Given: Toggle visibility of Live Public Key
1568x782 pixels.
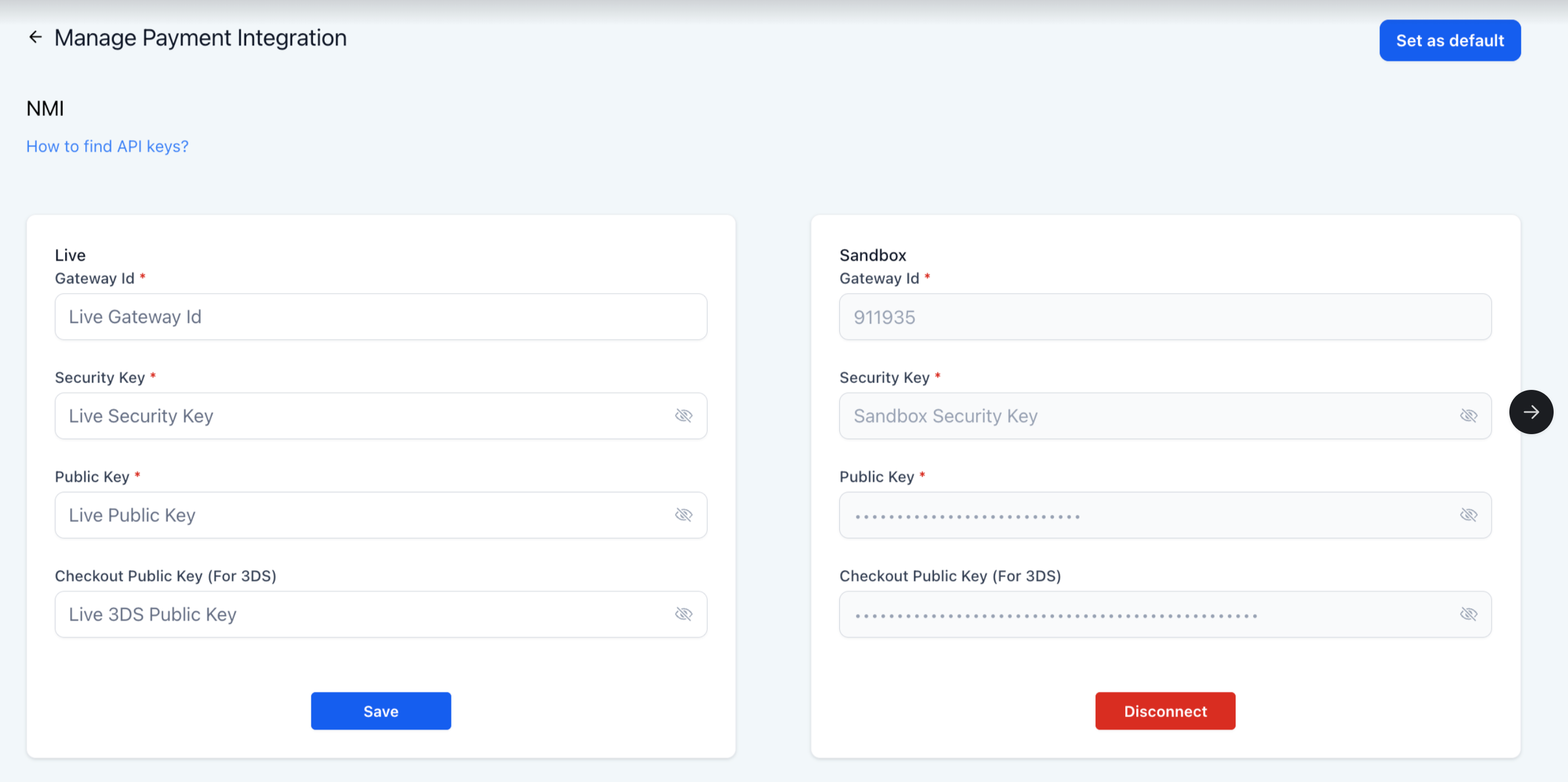Looking at the screenshot, I should click(x=683, y=515).
